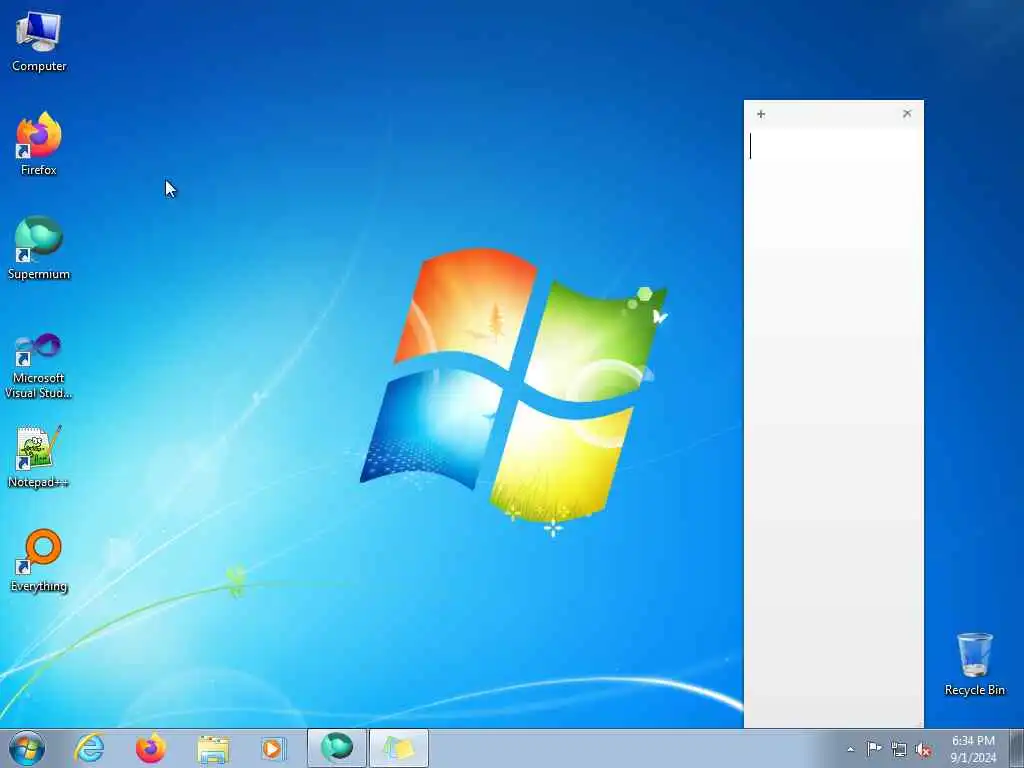Select the Notepad++ desktop shortcut
This screenshot has width=1024, height=768.
coord(39,456)
